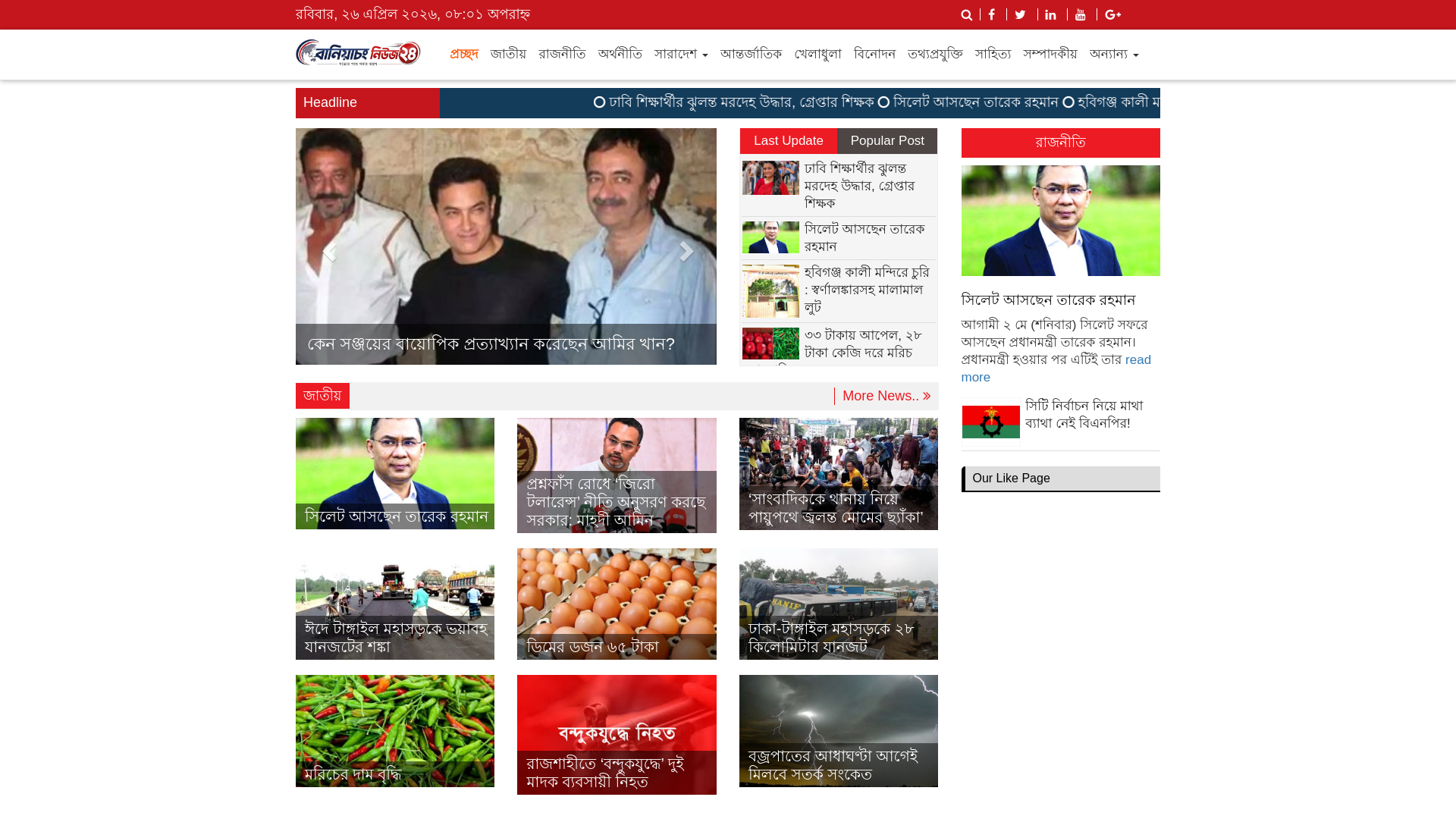
Task: Open the YouTube social icon
Action: pyautogui.click(x=1081, y=15)
